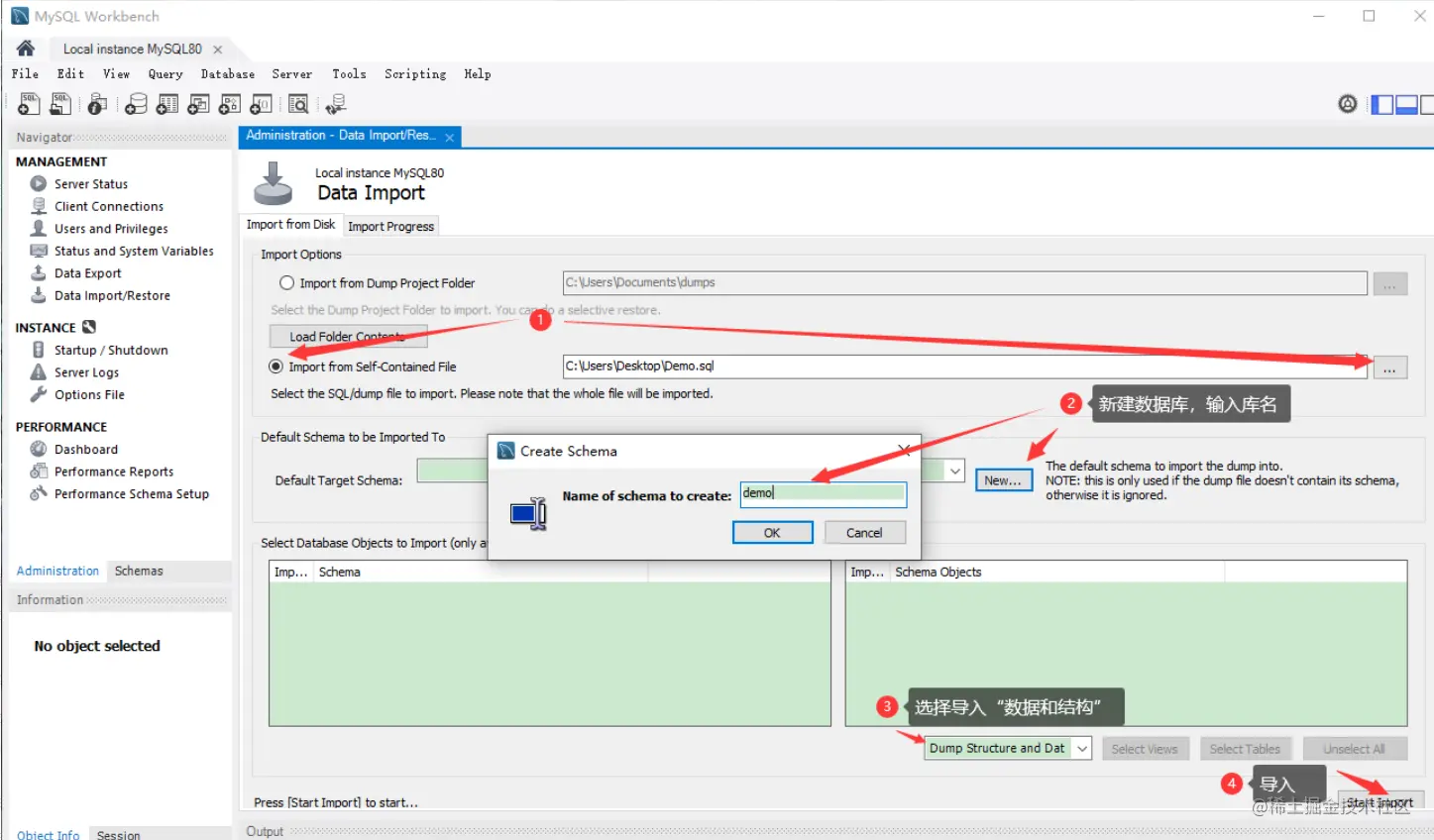The width and height of the screenshot is (1434, 840).
Task: Click the Select Tables button
Action: (x=1245, y=749)
